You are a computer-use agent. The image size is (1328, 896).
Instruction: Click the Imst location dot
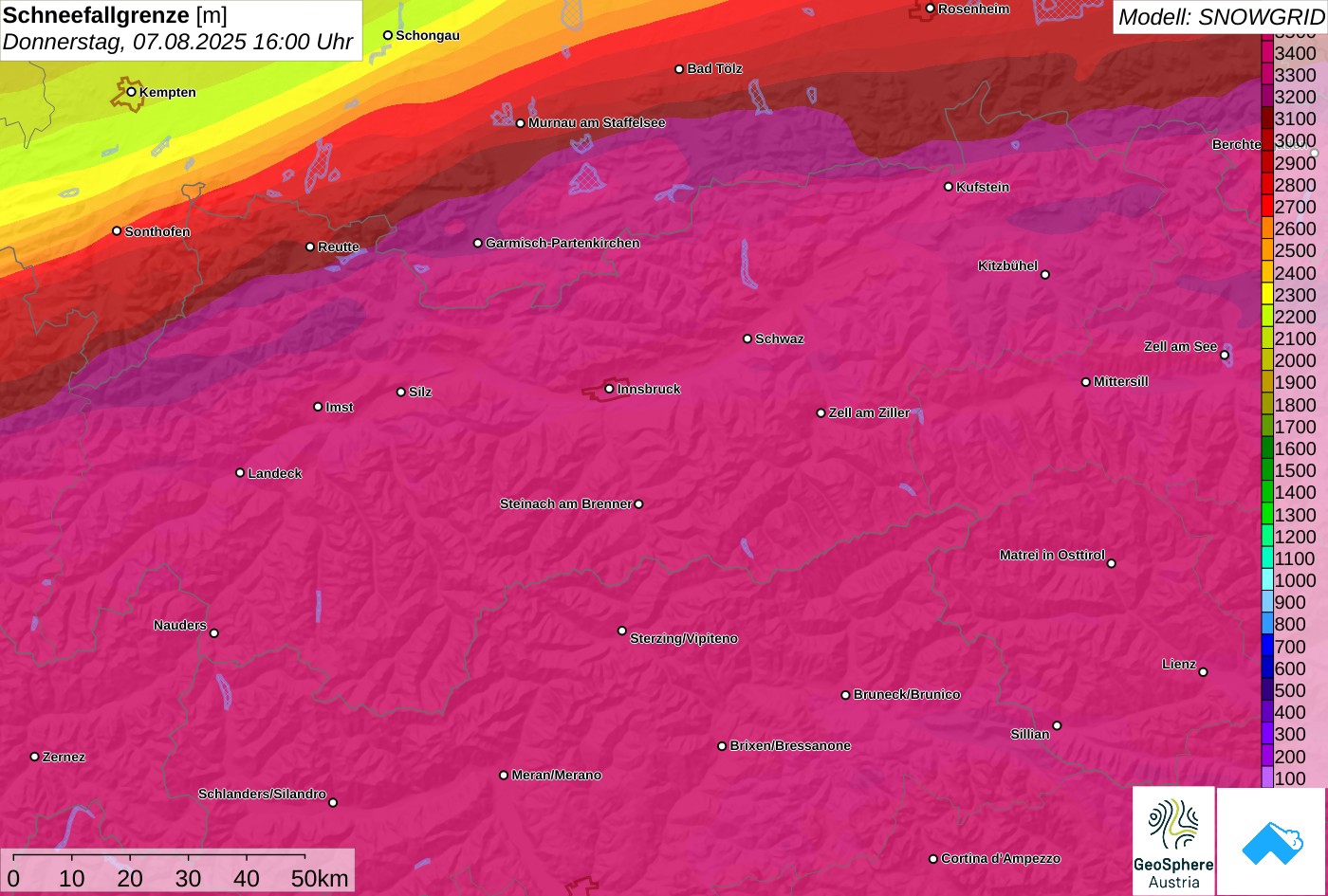click(318, 407)
